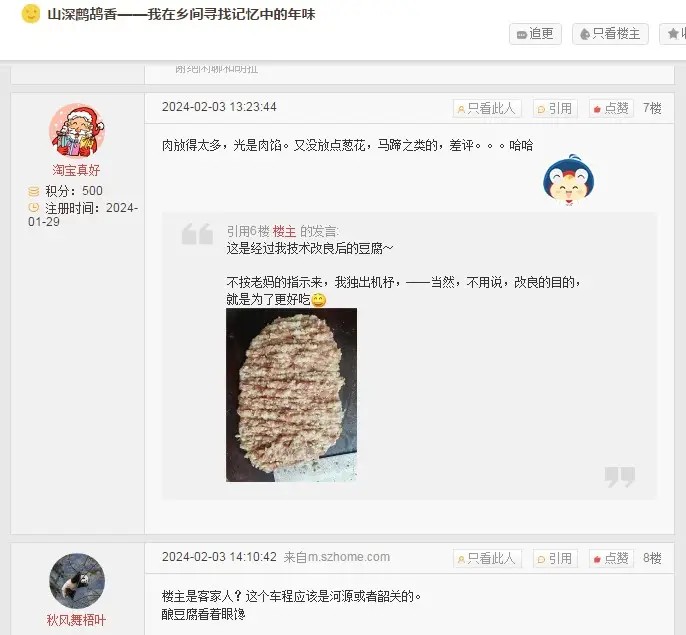Open 秋风舞梧叶 username link
Viewport: 686px width, 635px height.
pos(76,620)
